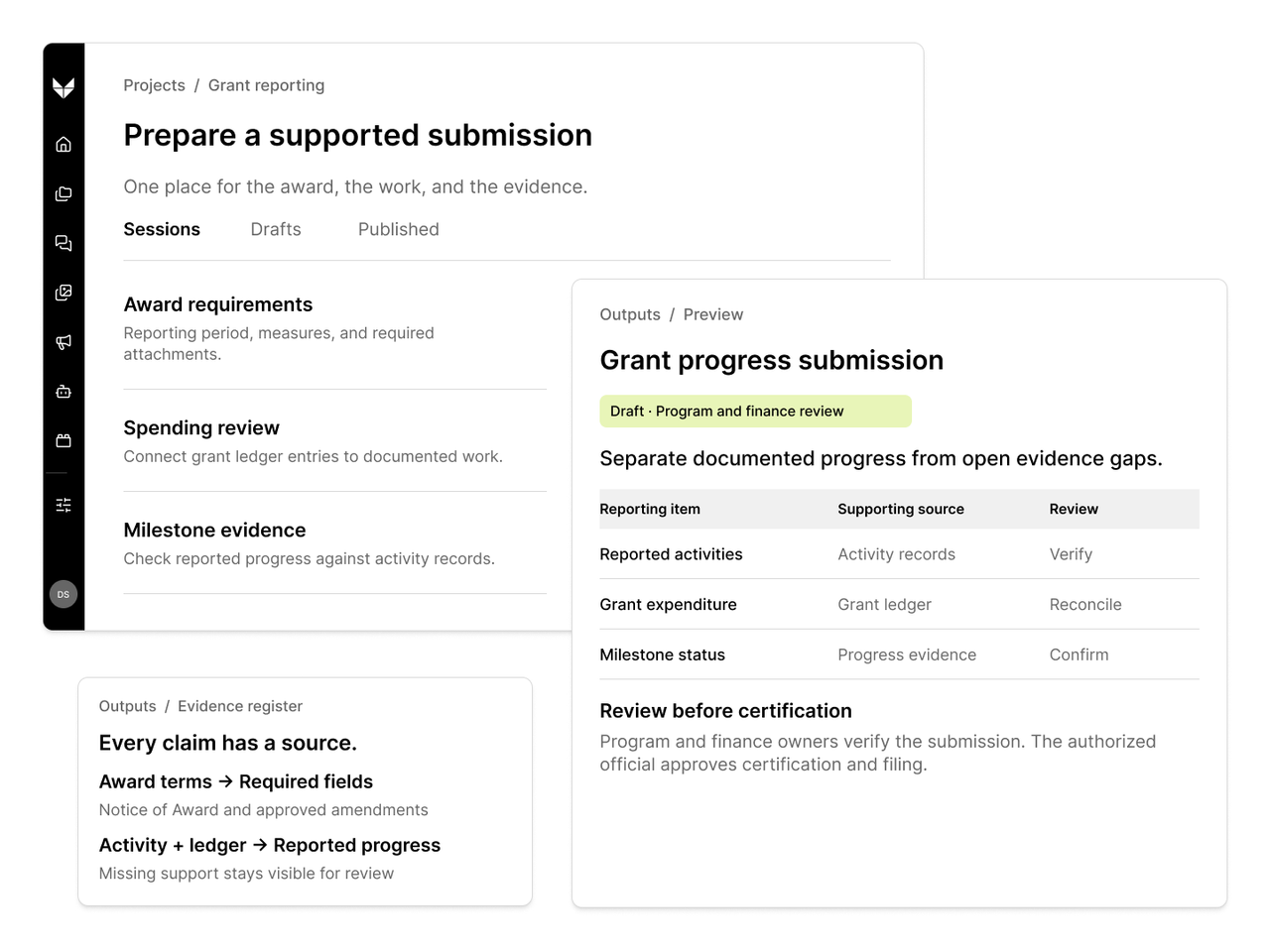Click the Preview breadcrumb
This screenshot has width=1270, height=952.
[713, 314]
